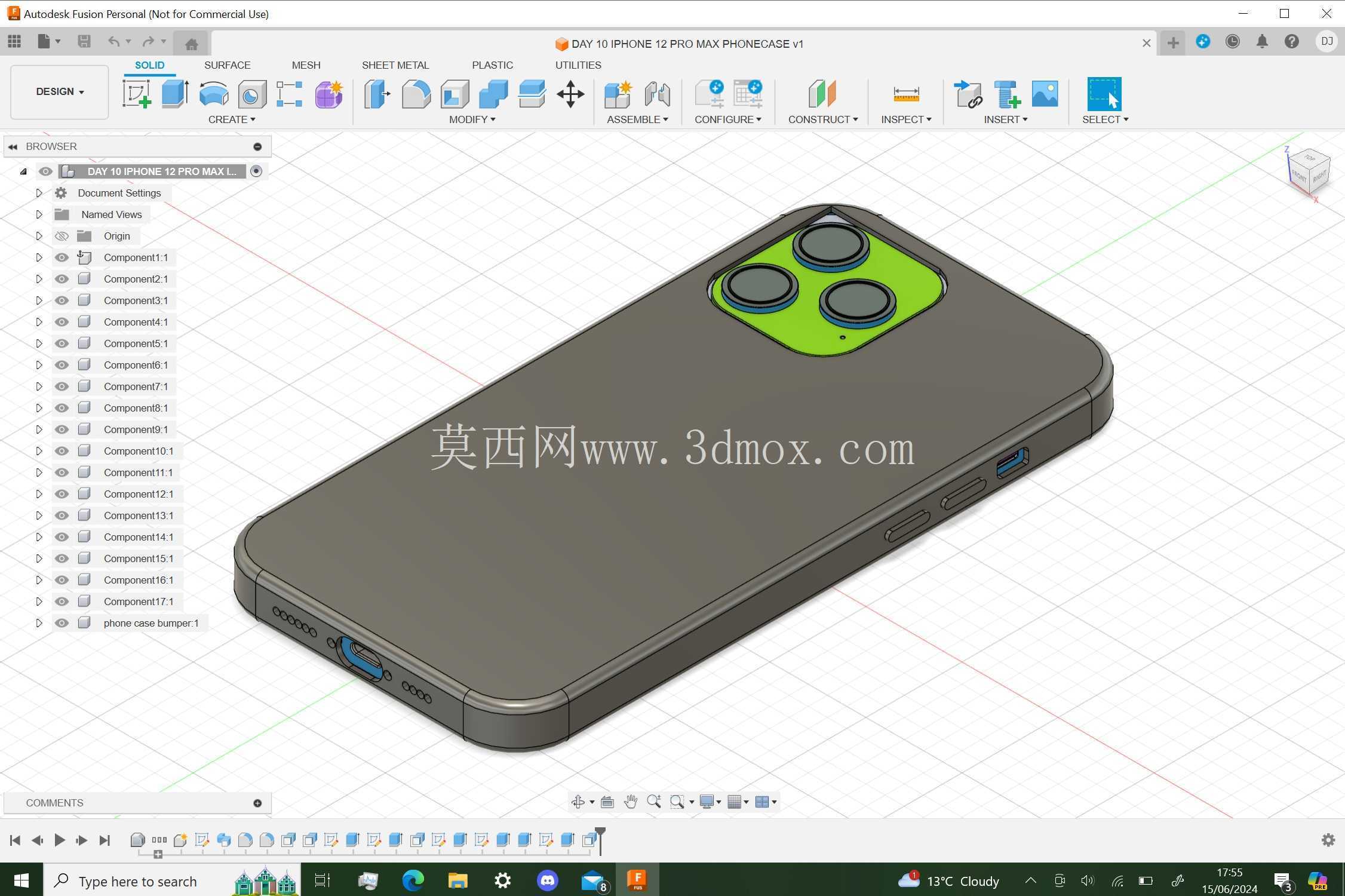Switch to the SURFACE tab

click(227, 65)
